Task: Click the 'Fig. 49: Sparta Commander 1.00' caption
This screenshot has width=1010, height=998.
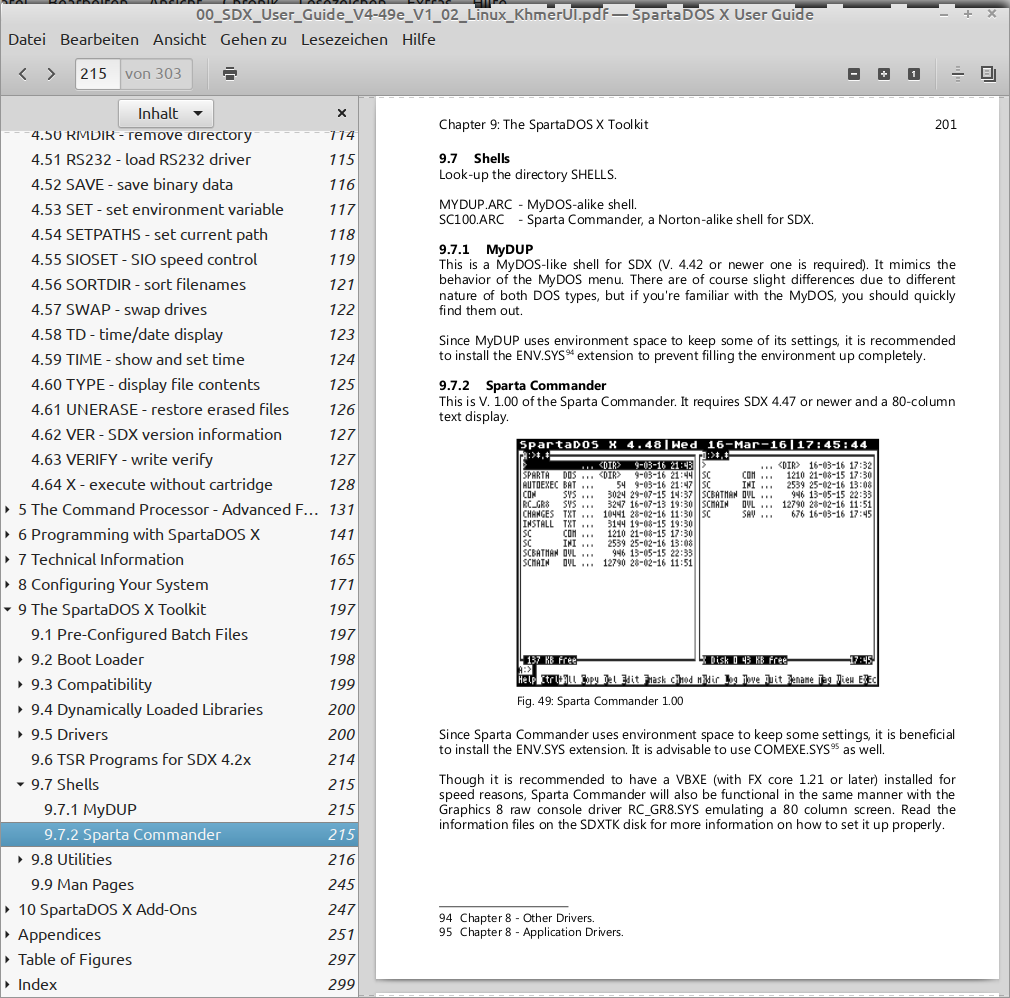Action: pyautogui.click(x=600, y=701)
